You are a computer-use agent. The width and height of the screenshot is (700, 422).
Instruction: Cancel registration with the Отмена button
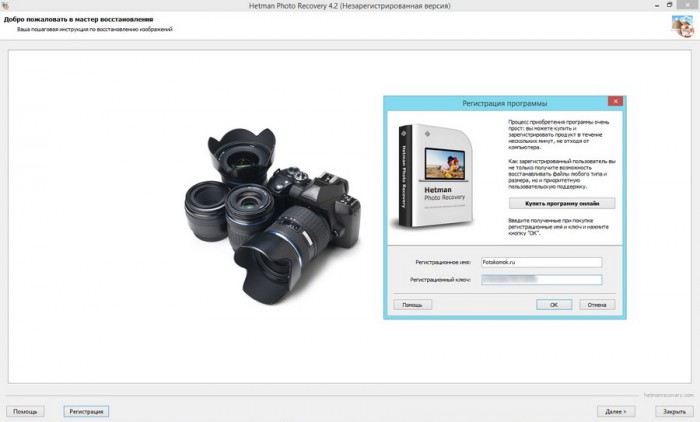point(597,305)
